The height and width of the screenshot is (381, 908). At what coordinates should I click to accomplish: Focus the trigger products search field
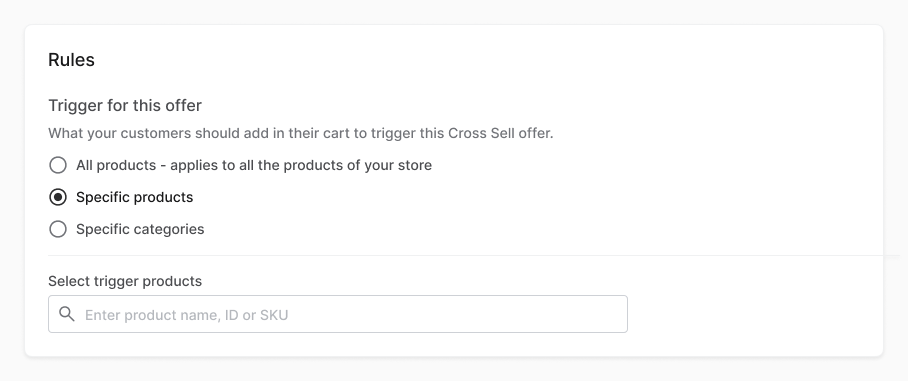point(338,314)
